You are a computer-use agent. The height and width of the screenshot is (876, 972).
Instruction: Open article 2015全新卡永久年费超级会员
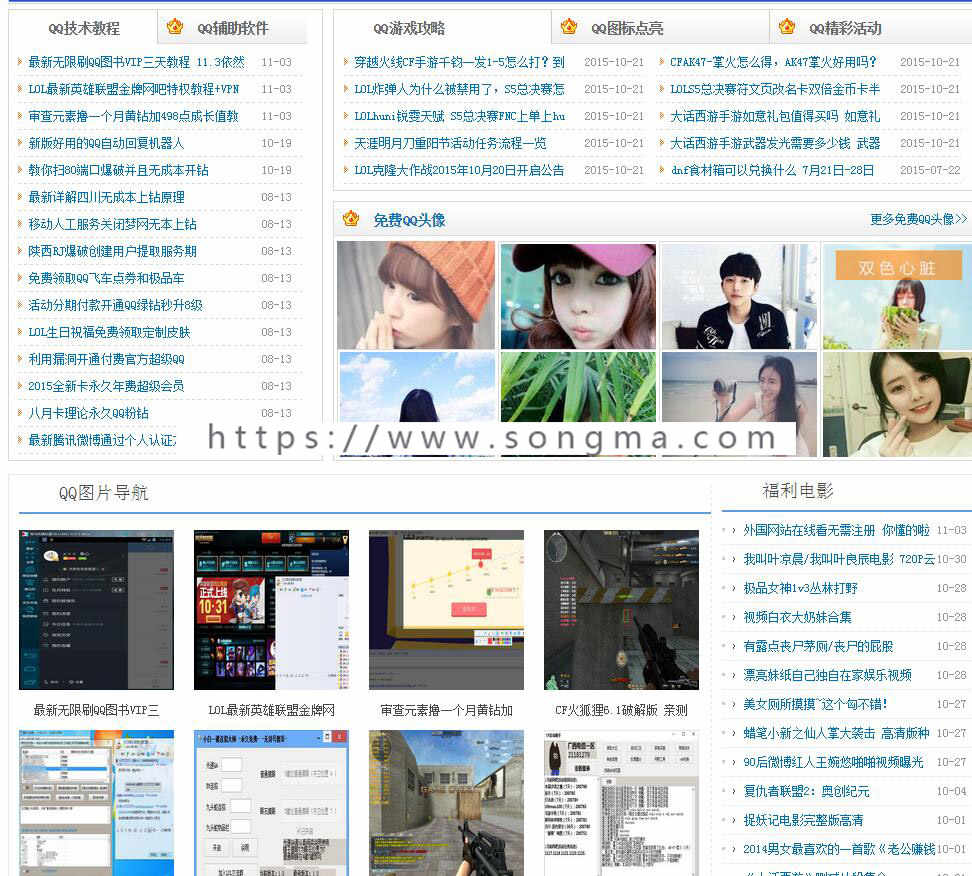pos(106,386)
